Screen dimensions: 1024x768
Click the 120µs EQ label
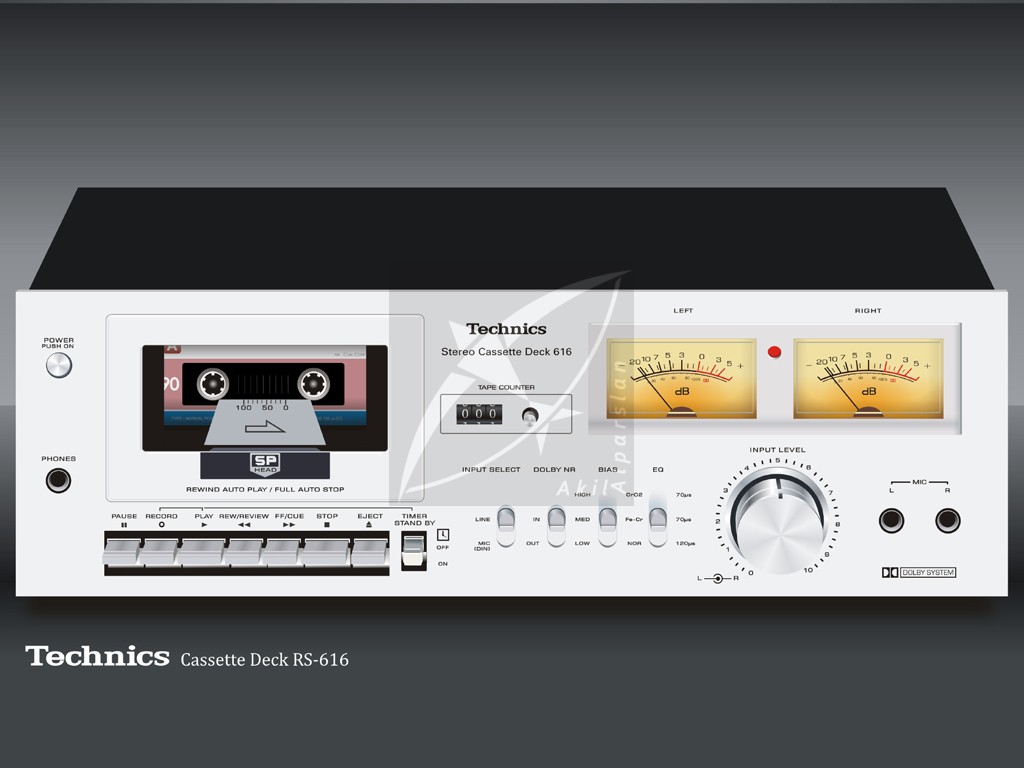pos(685,543)
